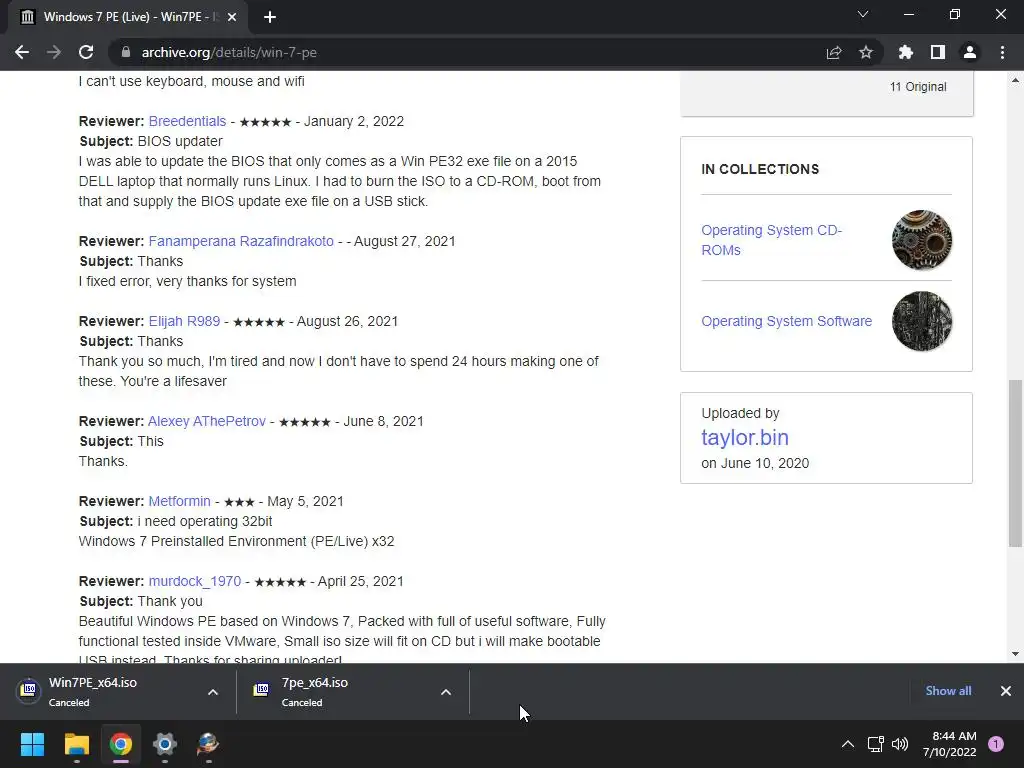Viewport: 1024px width, 768px height.
Task: Expand options for Win7PE_x64.iso download
Action: pos(213,692)
